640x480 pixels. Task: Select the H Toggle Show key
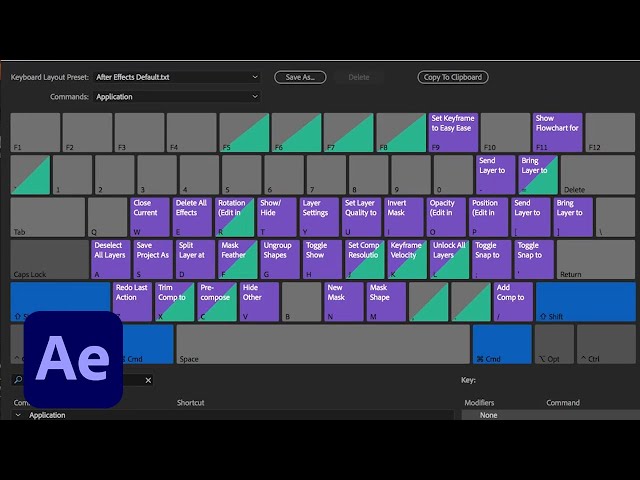point(322,260)
